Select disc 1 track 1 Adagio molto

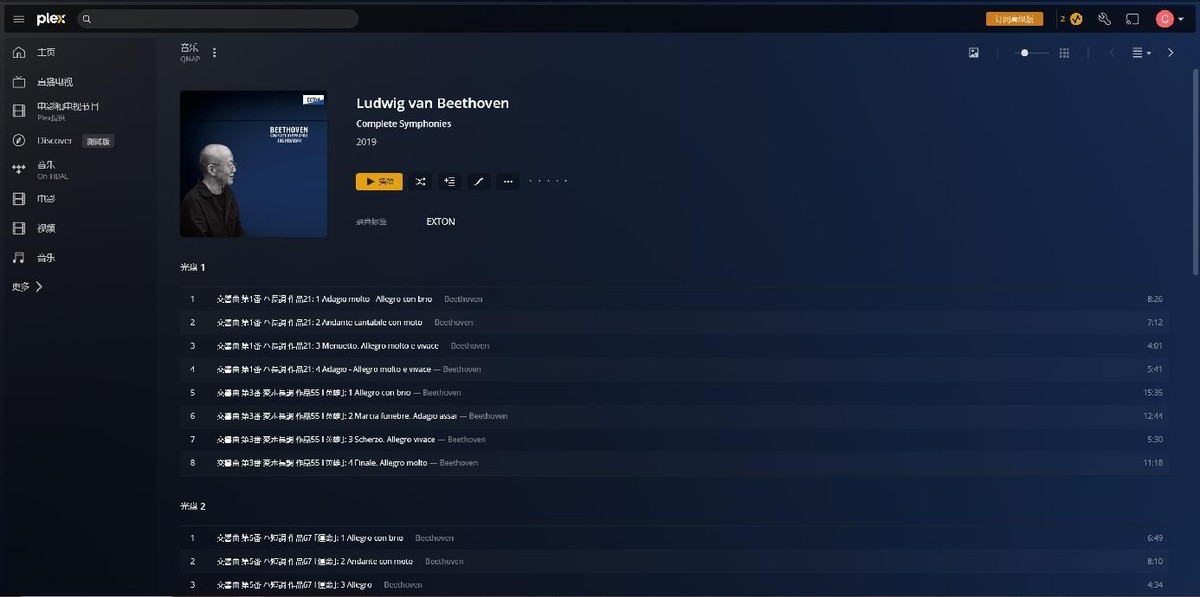[x=674, y=299]
